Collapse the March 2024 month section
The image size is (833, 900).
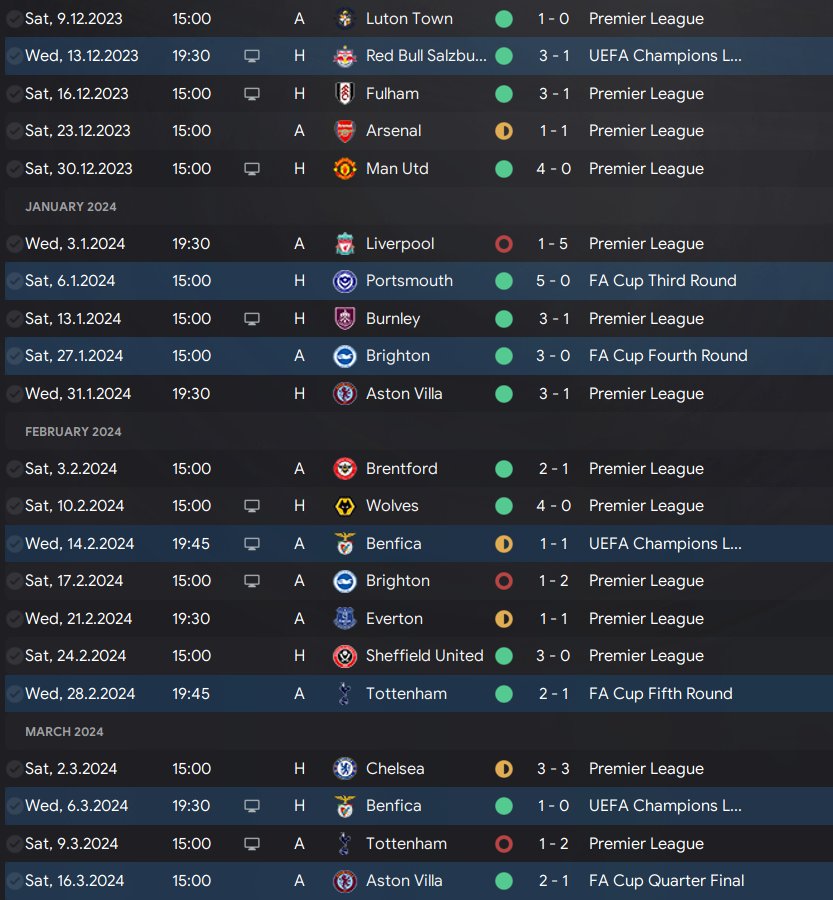pyautogui.click(x=64, y=732)
